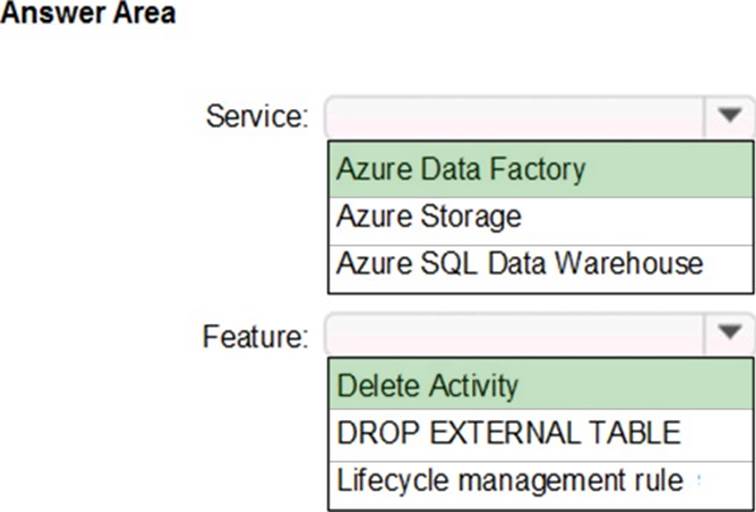The height and width of the screenshot is (512, 756).
Task: Collapse the Feature list using its triangle
Action: point(730,333)
